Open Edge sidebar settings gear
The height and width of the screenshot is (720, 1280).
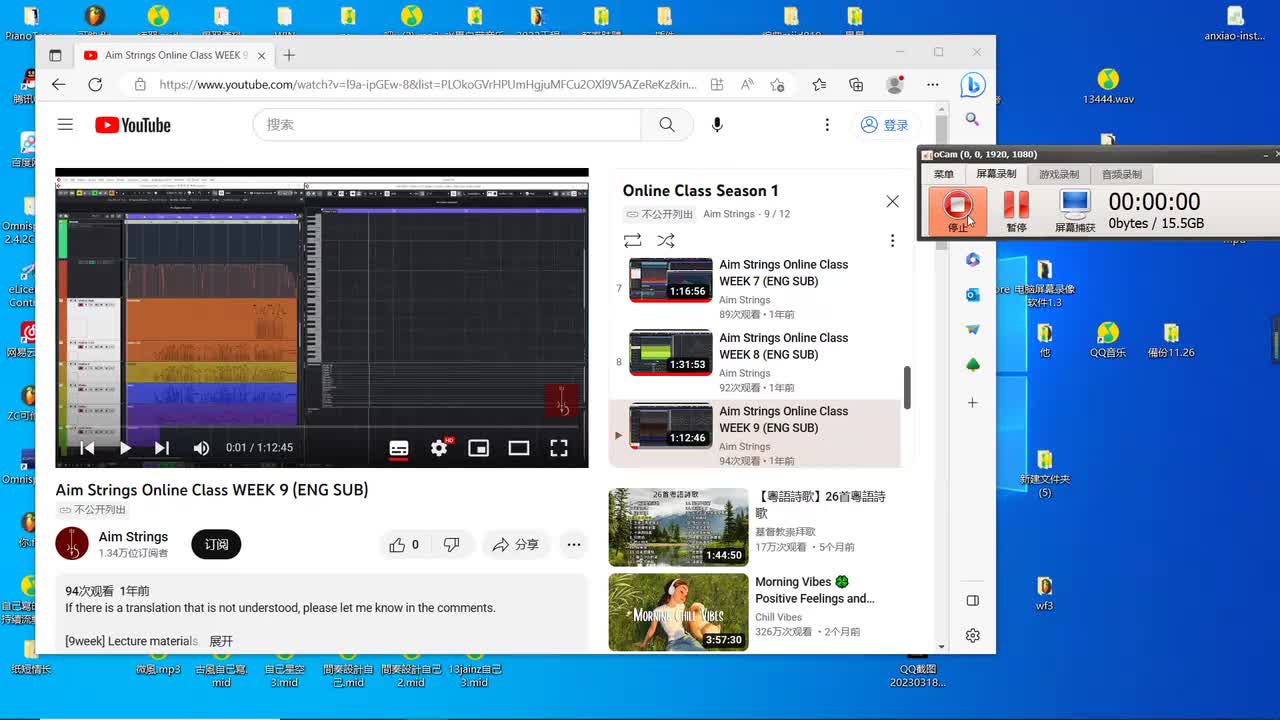point(972,635)
